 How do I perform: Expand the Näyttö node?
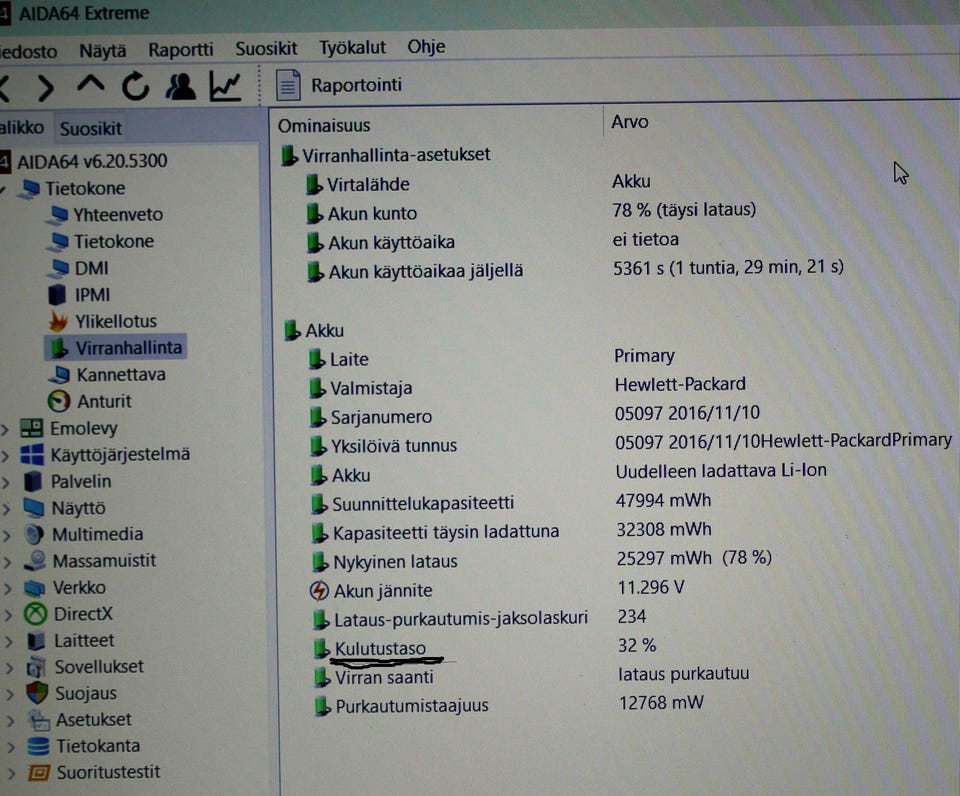pos(7,509)
